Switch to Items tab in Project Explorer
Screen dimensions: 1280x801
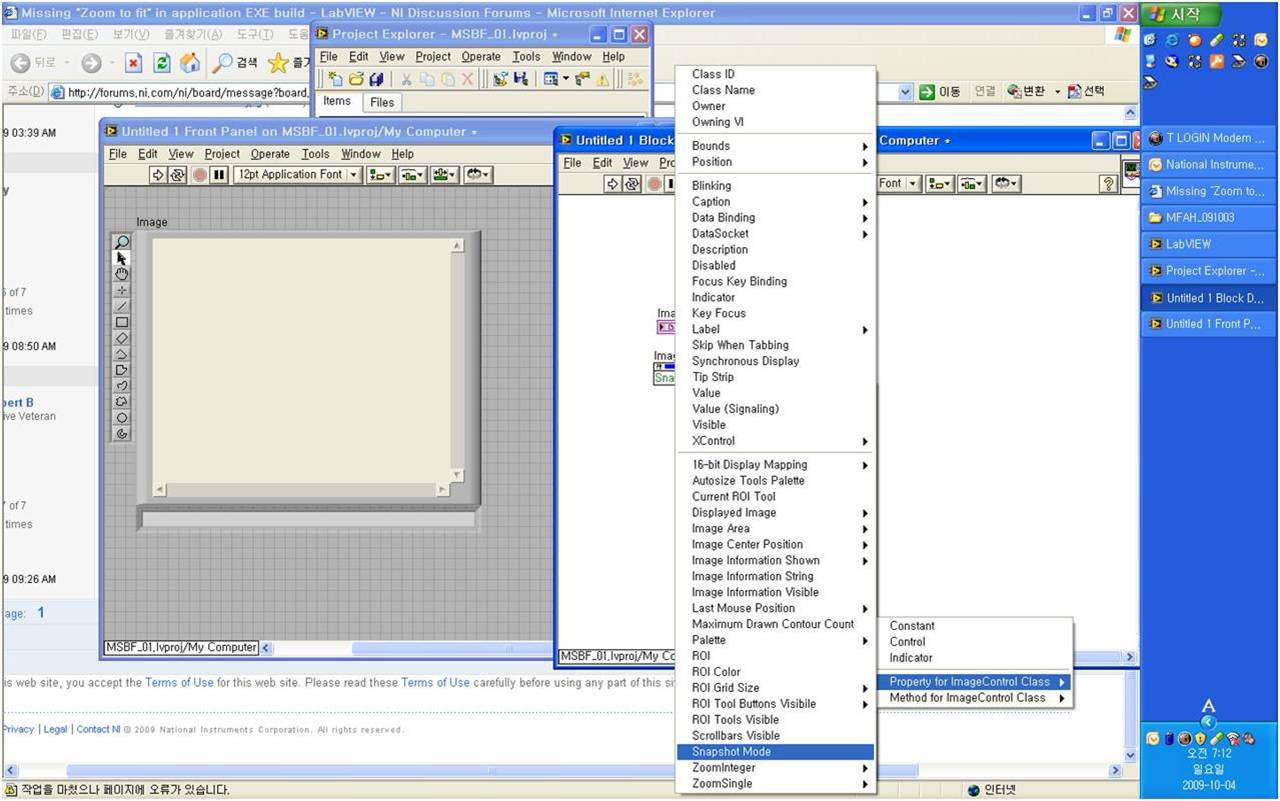337,101
